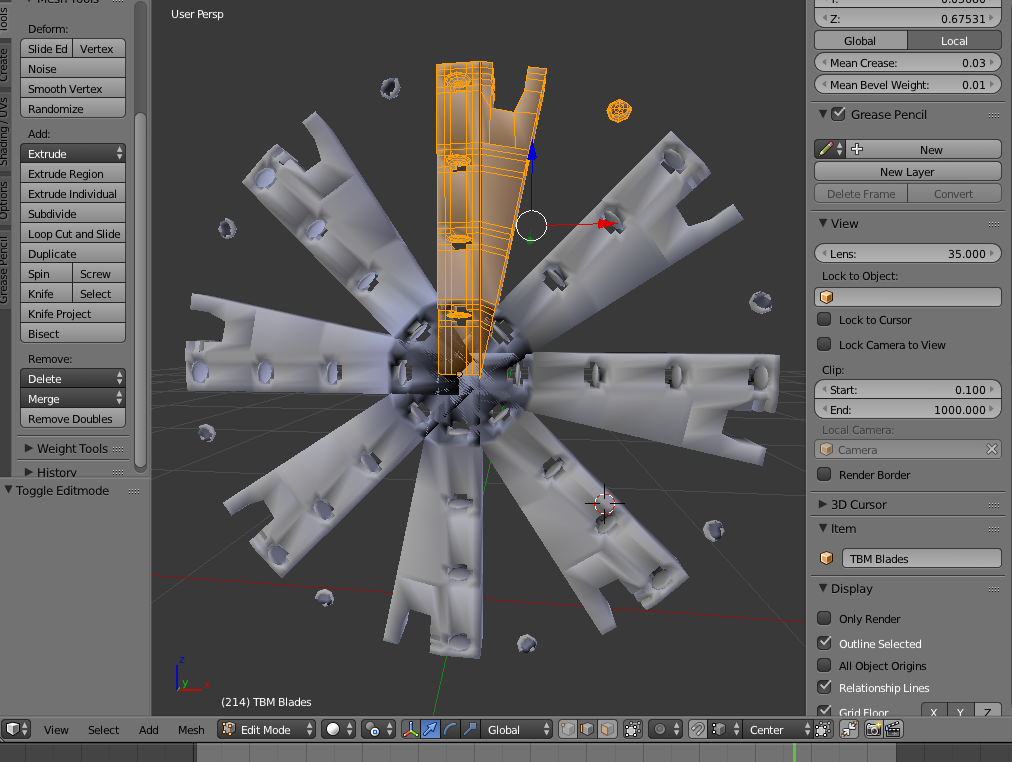This screenshot has width=1012, height=762.
Task: Open the Select menu in the 3D header
Action: point(103,730)
